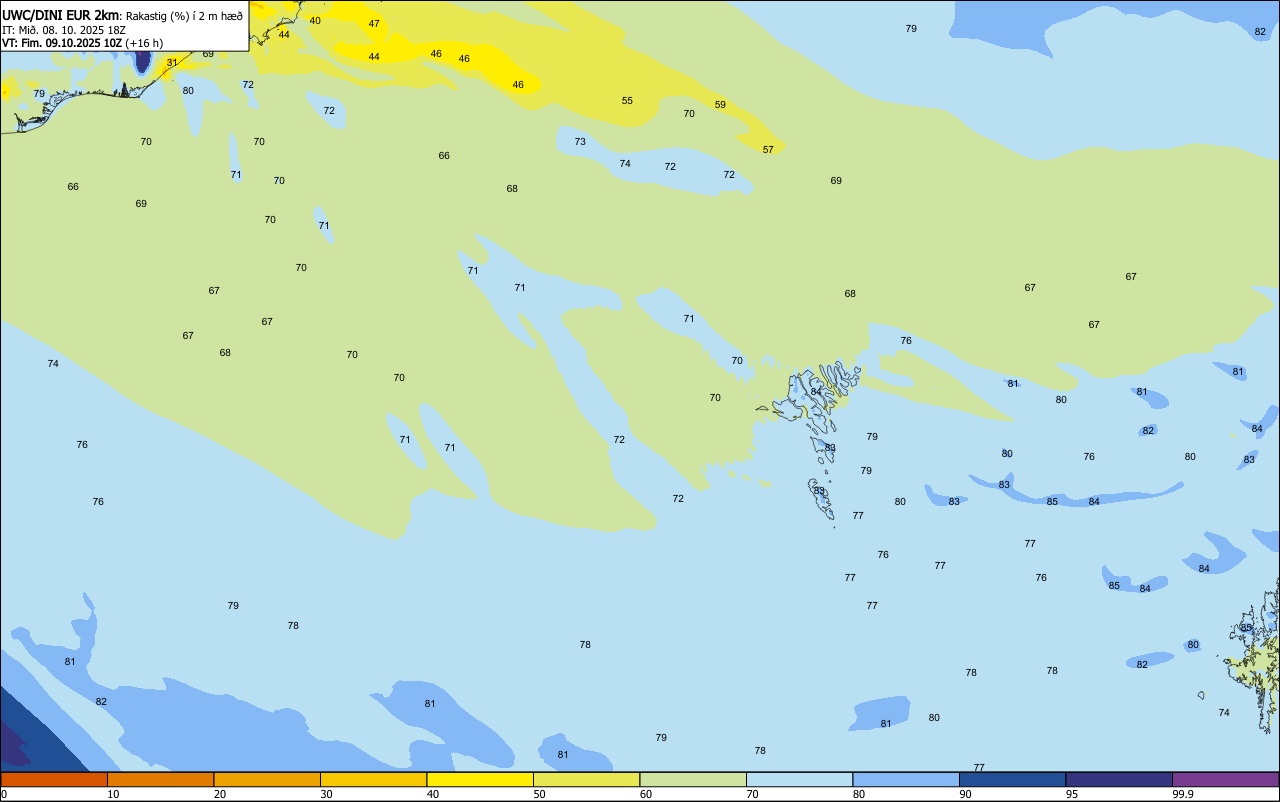Click the medium blue 80–90 legend swatch
Image resolution: width=1280 pixels, height=802 pixels.
[906, 779]
